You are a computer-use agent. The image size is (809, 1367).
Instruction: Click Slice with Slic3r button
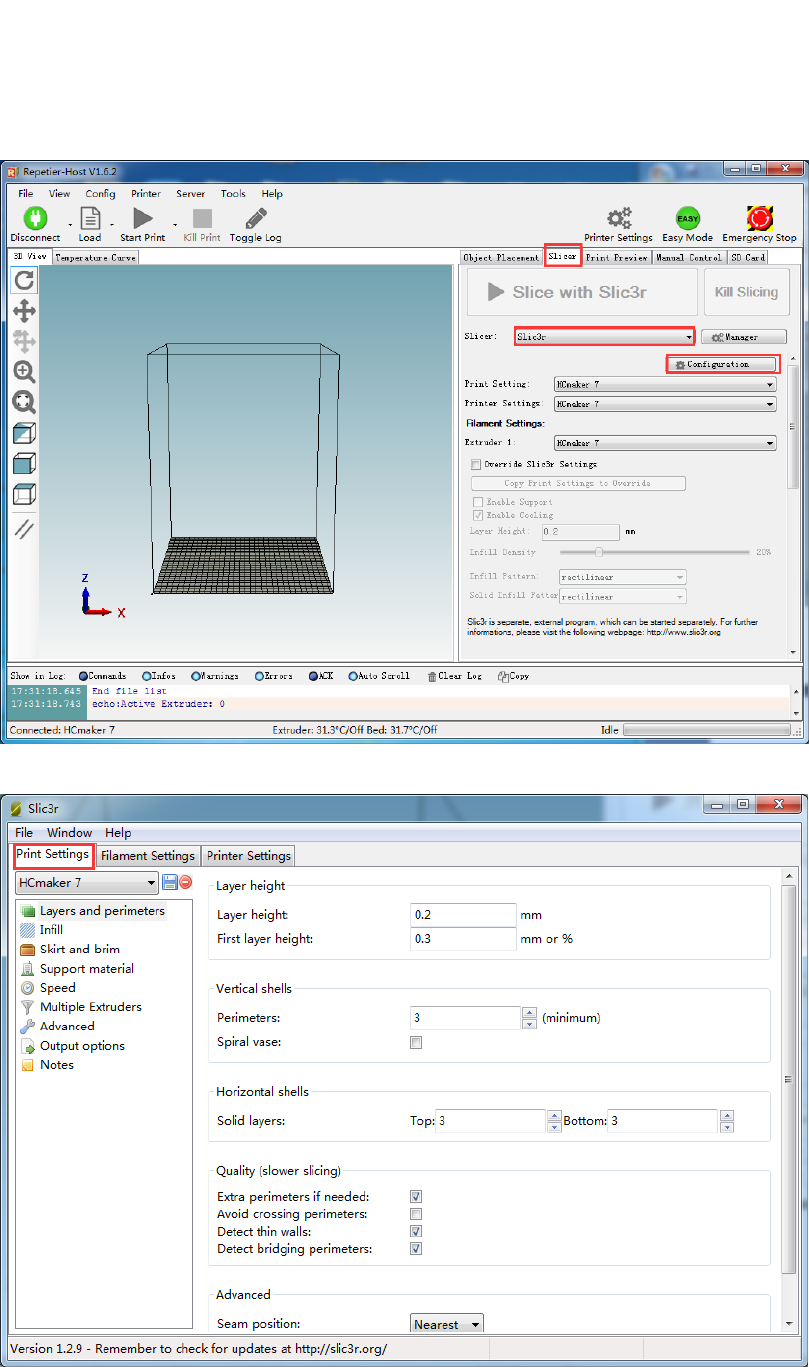[582, 292]
